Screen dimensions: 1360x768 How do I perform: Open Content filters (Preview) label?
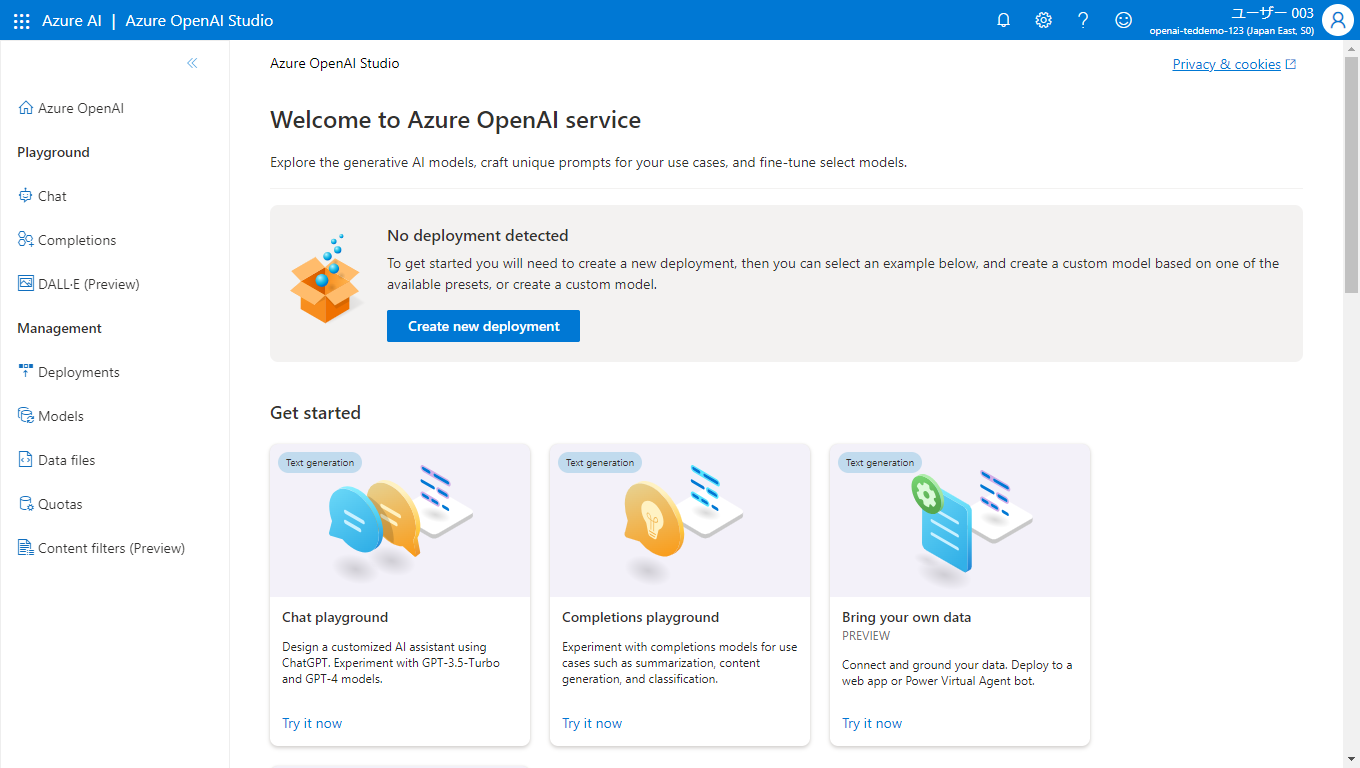[x=112, y=548]
